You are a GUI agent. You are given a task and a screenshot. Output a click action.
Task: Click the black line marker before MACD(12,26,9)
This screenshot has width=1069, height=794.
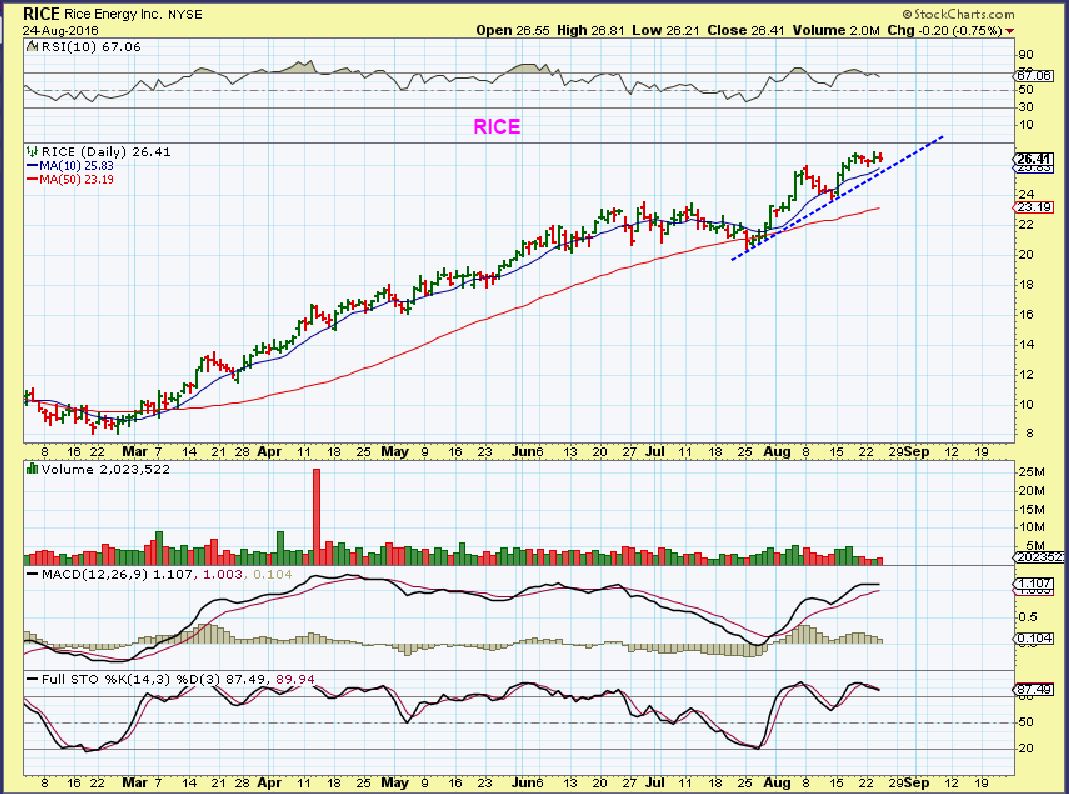tap(32, 575)
